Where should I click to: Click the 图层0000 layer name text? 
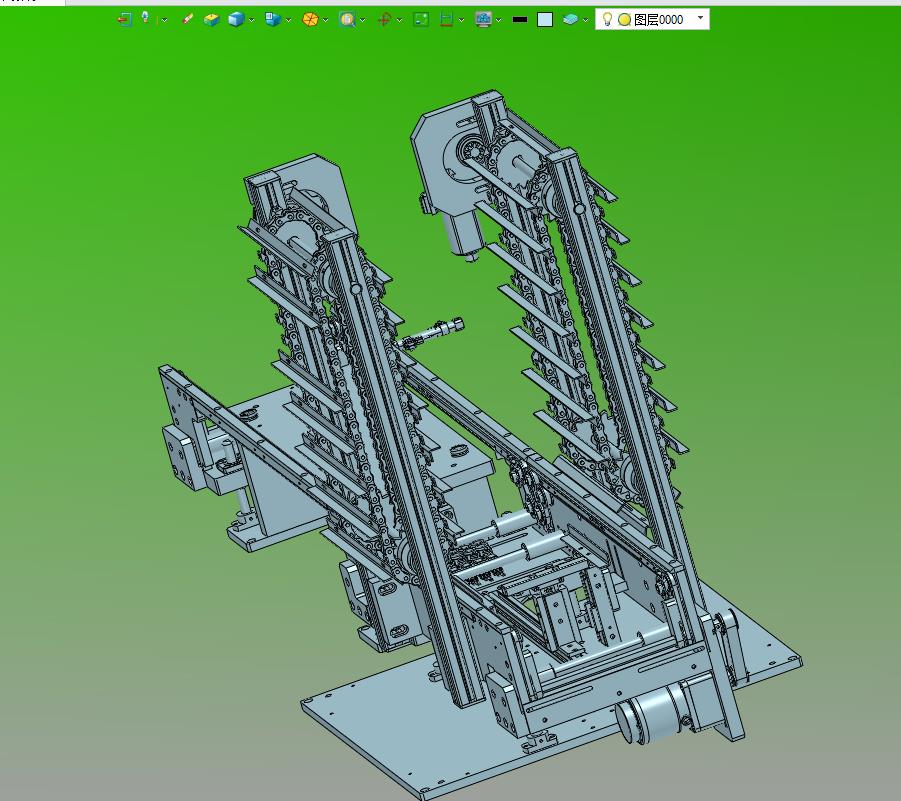(x=659, y=20)
